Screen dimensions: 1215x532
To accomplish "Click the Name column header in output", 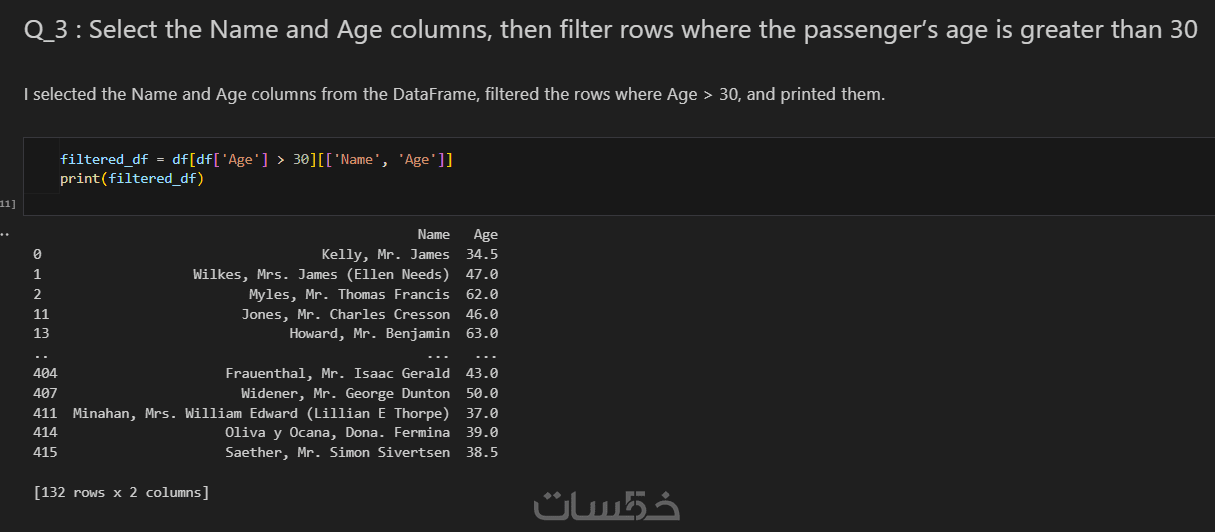I will [x=433, y=235].
